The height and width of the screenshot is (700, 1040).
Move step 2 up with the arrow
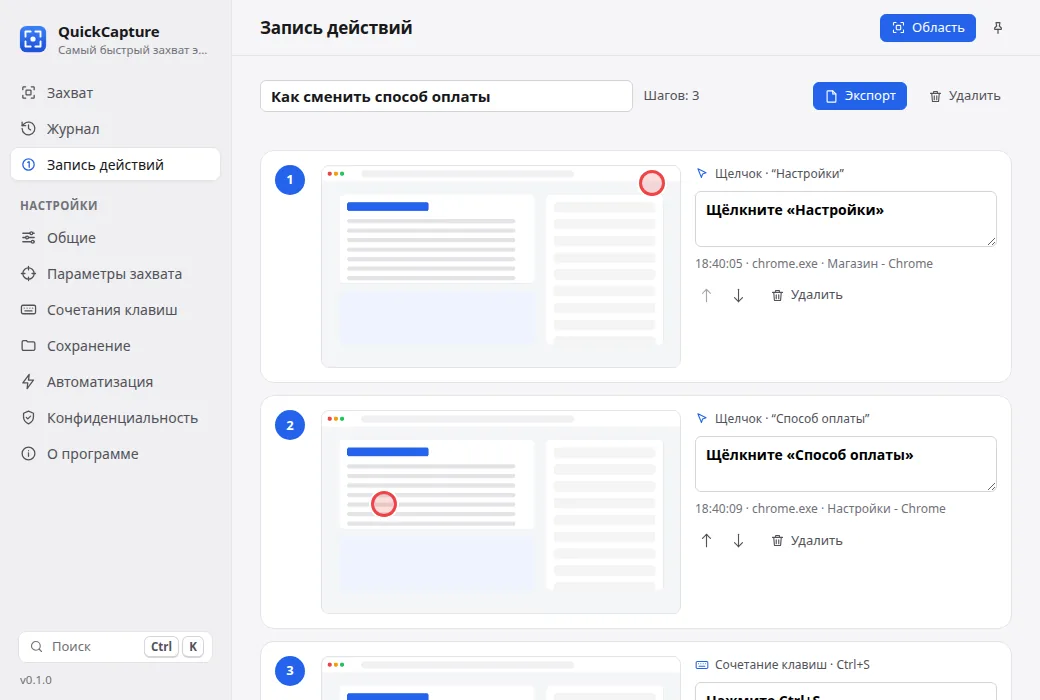(x=706, y=541)
